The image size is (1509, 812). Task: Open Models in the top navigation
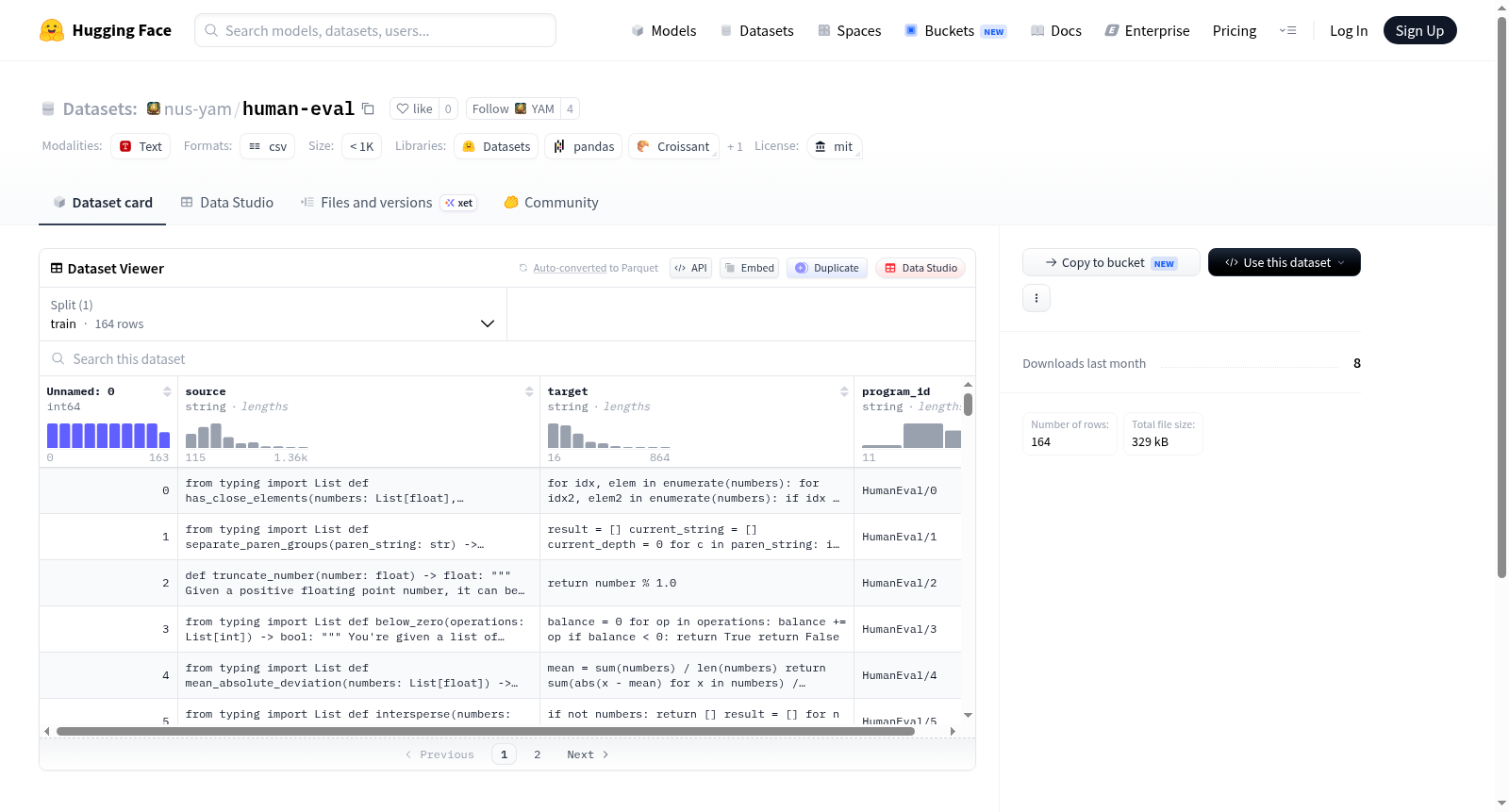(664, 30)
